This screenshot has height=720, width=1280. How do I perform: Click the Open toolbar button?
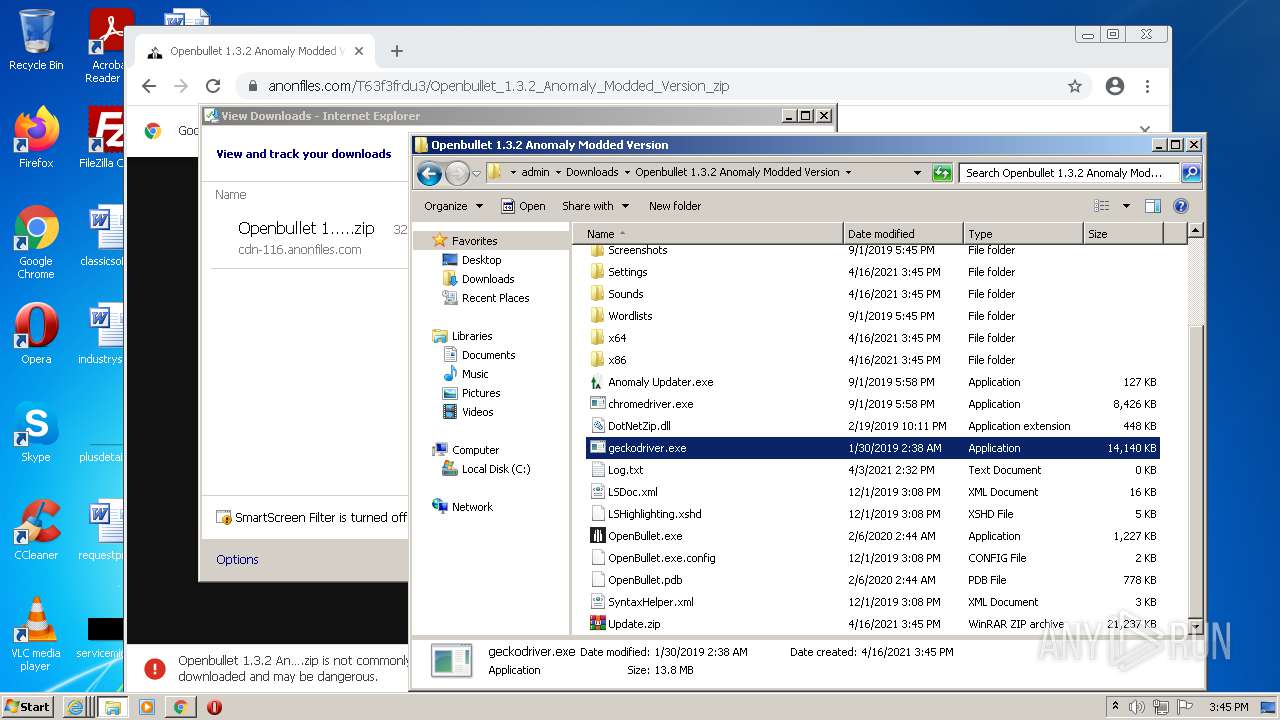coord(523,206)
